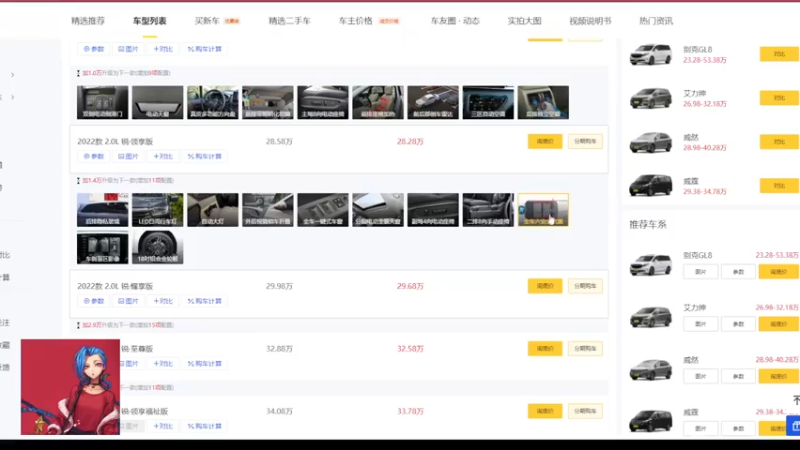This screenshot has width=800, height=450.
Task: Open the 视频说明书 tab
Action: coord(590,21)
